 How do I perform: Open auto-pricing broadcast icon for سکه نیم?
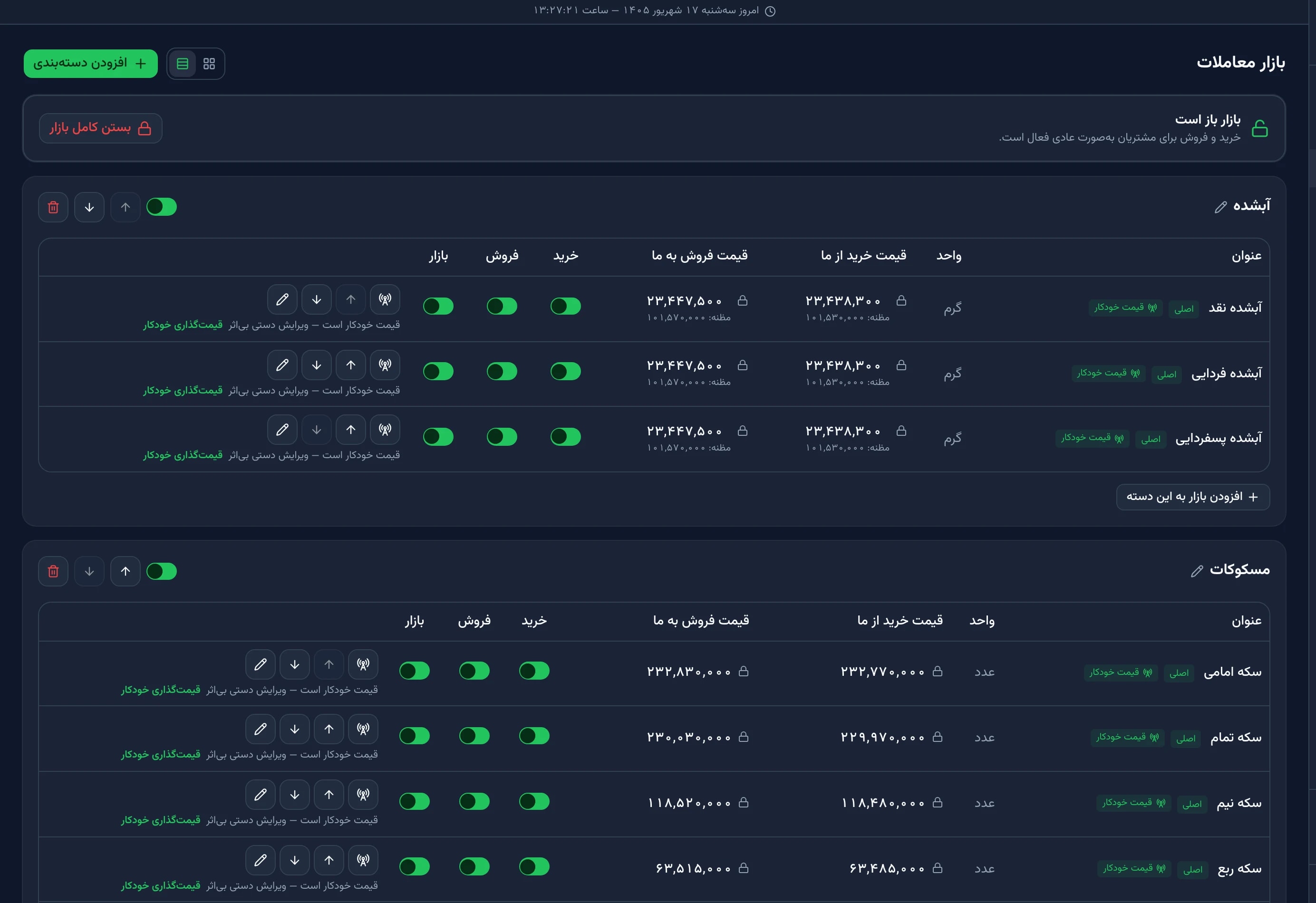[x=363, y=795]
